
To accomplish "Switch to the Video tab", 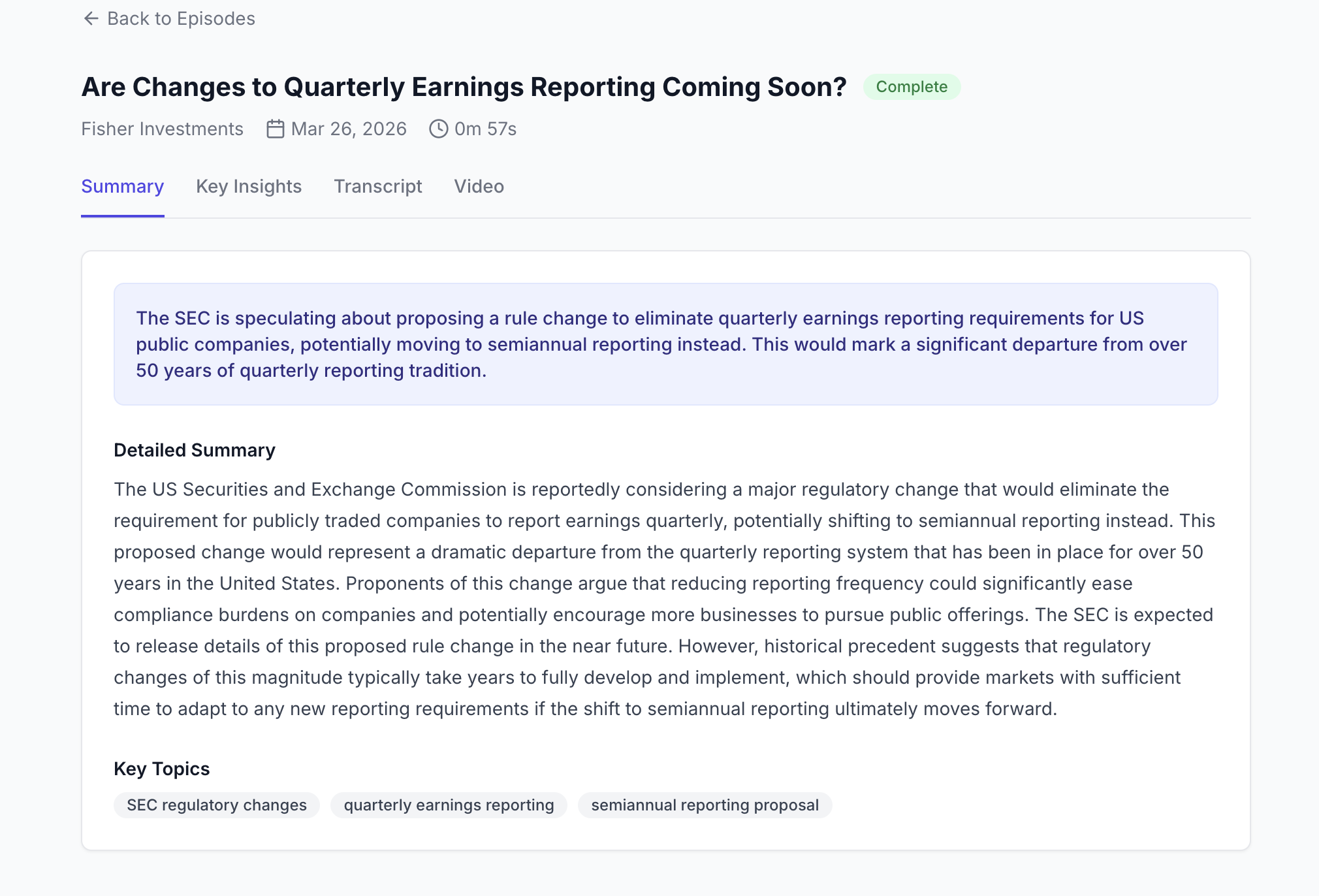I will point(479,187).
